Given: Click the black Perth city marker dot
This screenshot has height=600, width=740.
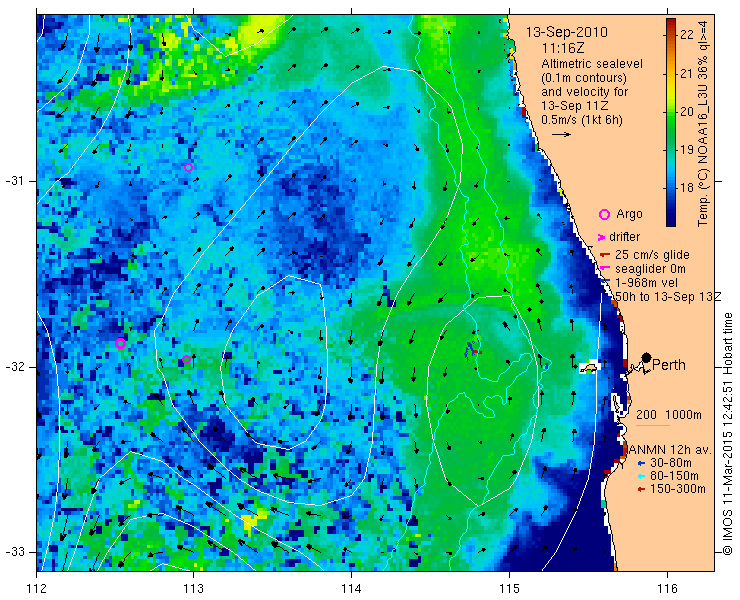Looking at the screenshot, I should coord(647,357).
